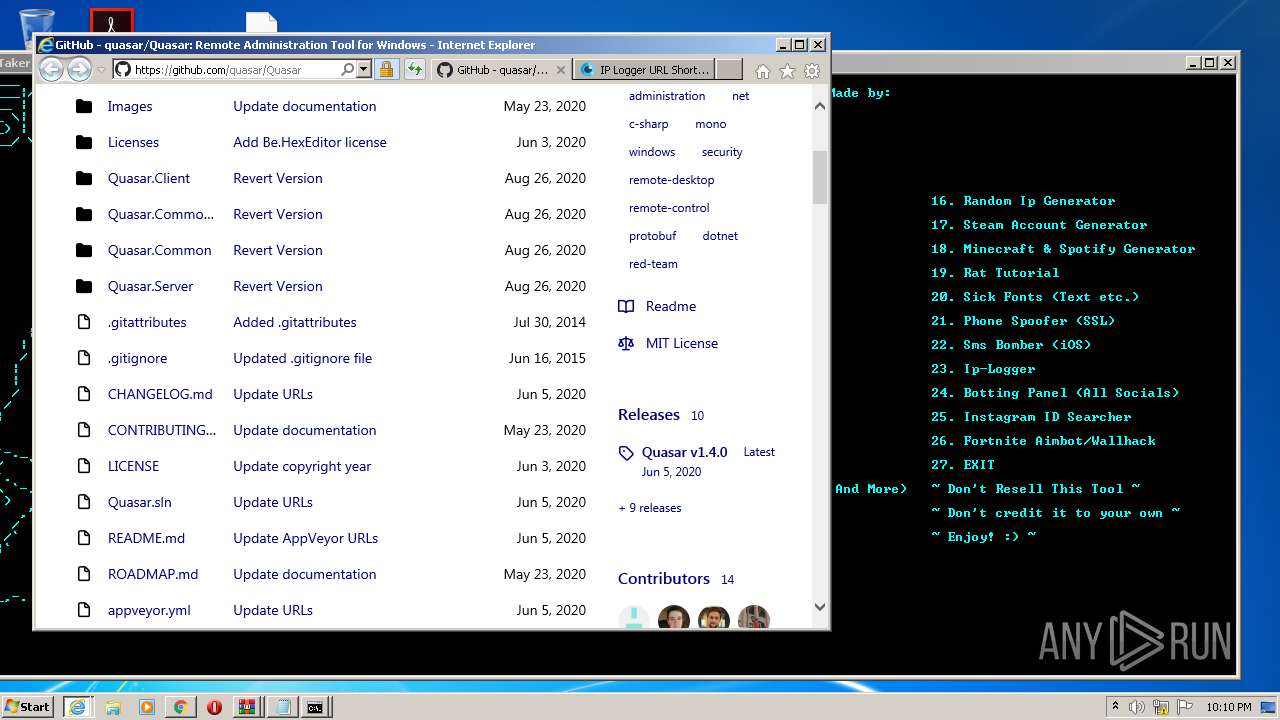Open CHANGELOG.md file
The image size is (1280, 720).
[x=160, y=394]
